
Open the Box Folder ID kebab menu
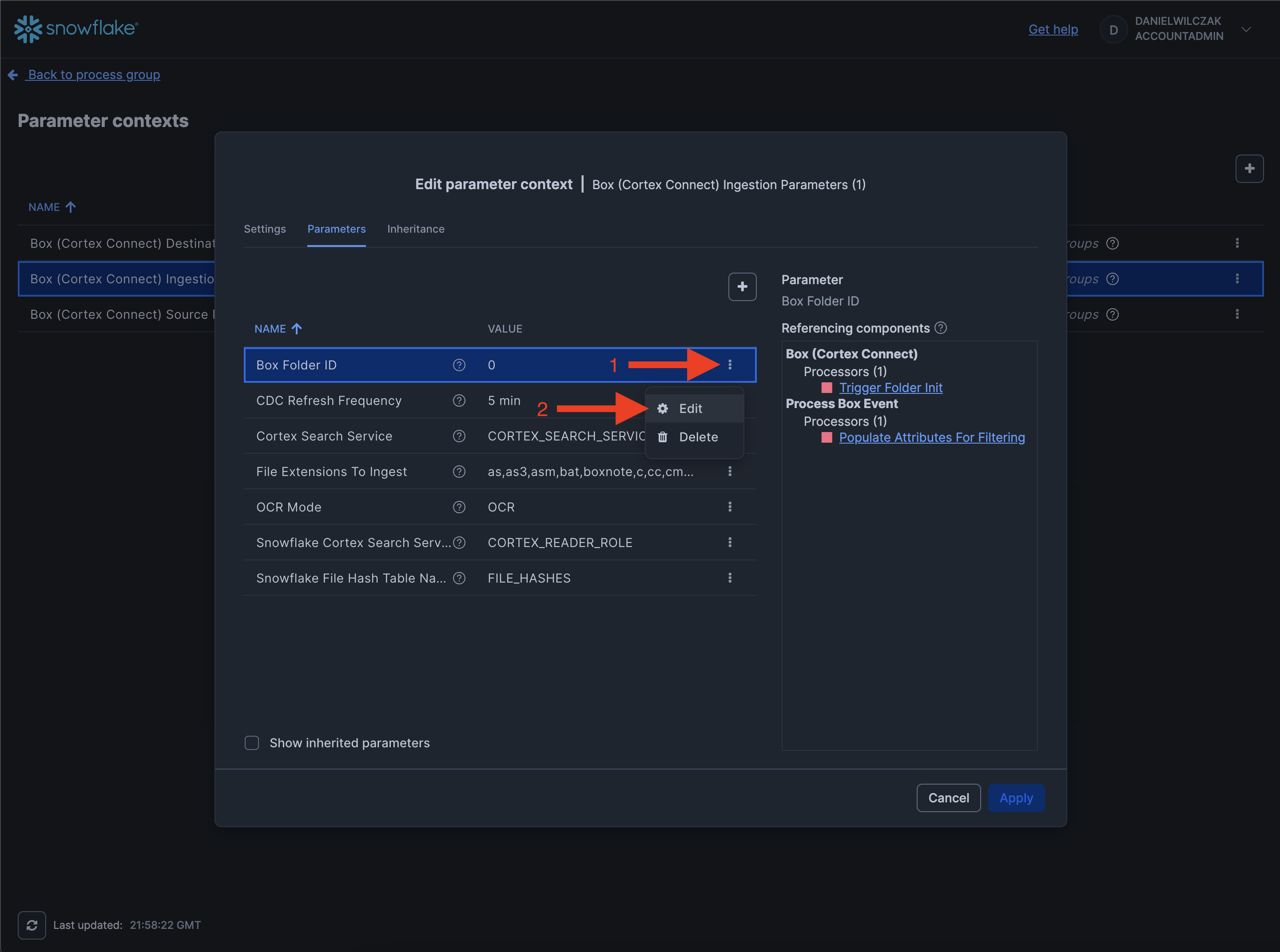(730, 365)
